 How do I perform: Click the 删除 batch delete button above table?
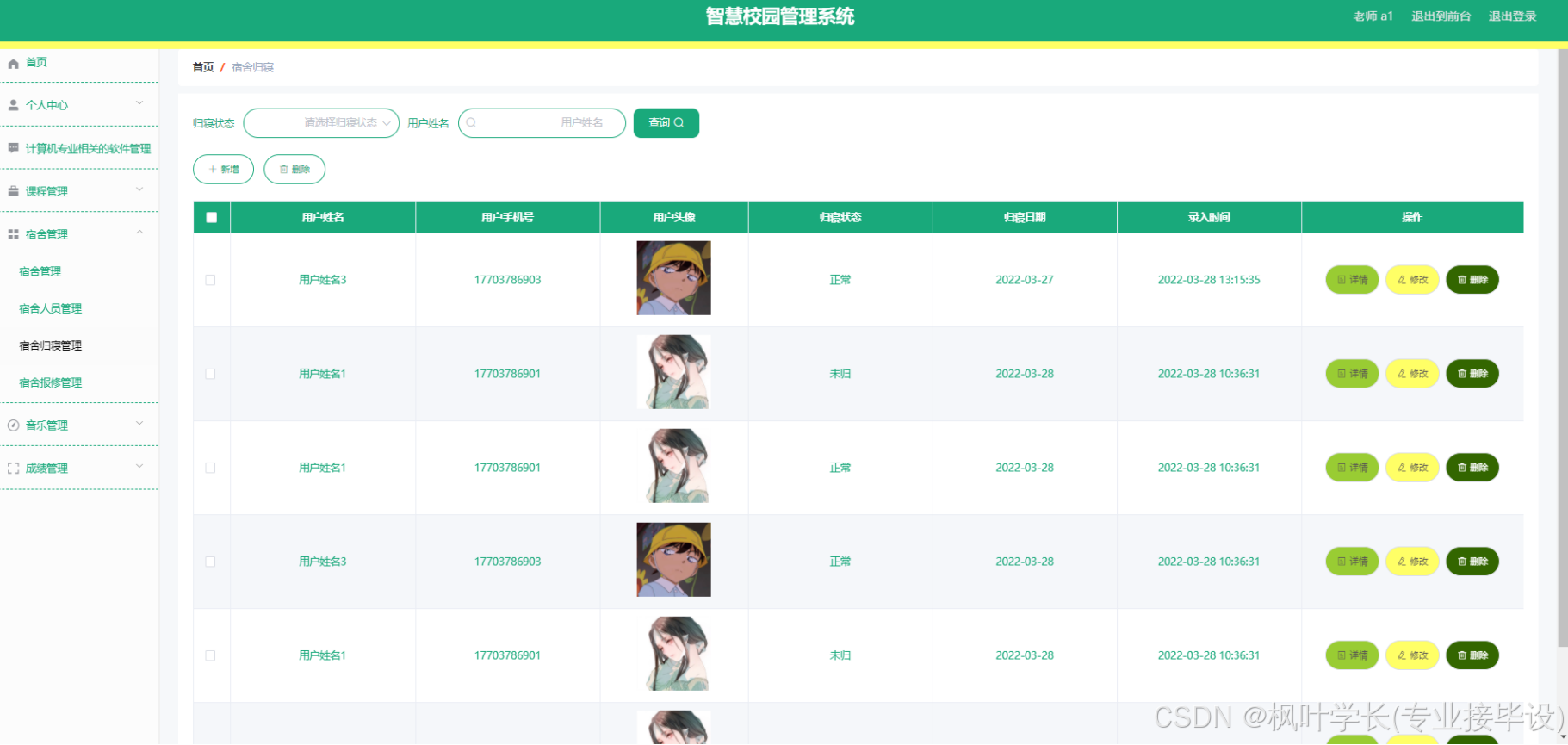point(294,170)
